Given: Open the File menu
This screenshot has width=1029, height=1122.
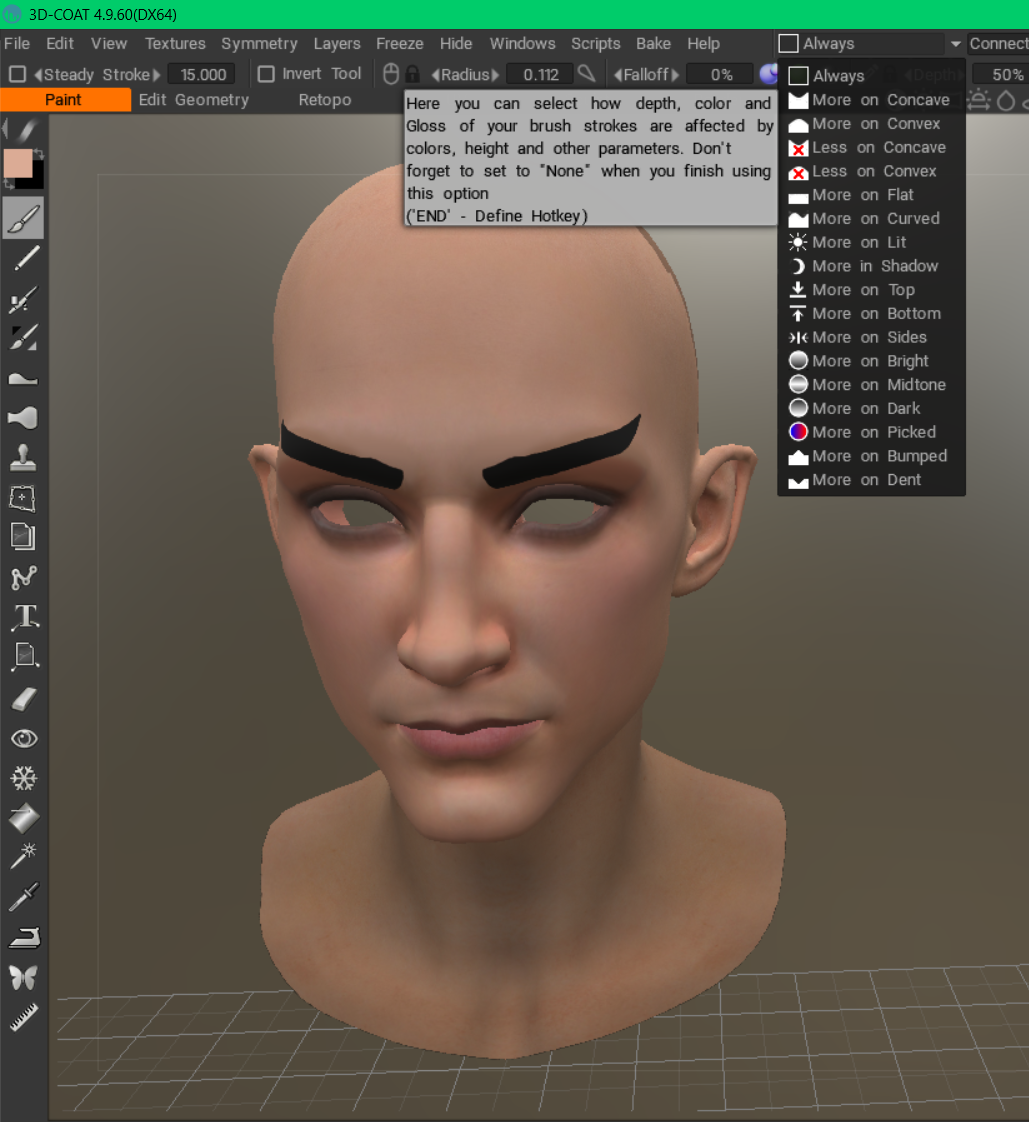Looking at the screenshot, I should [x=17, y=44].
